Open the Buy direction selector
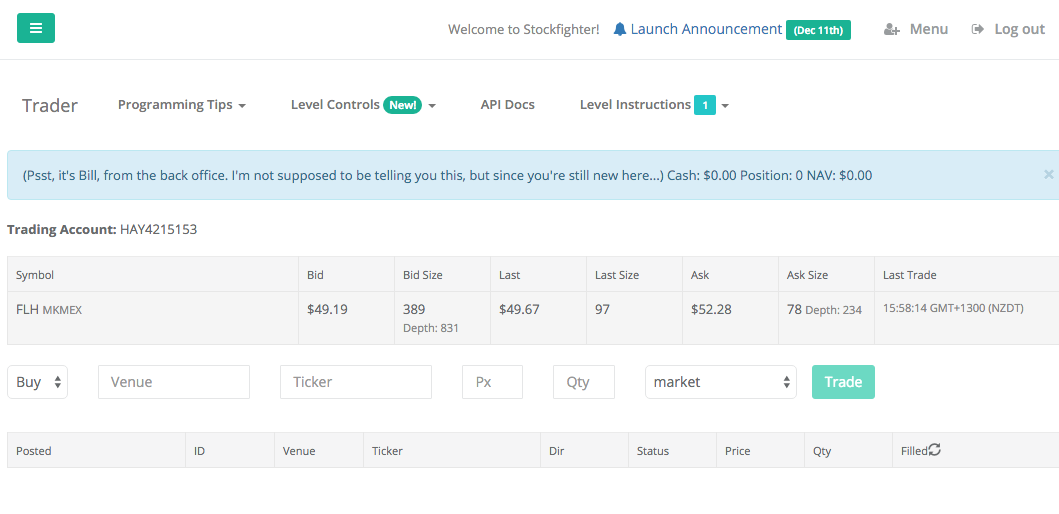The height and width of the screenshot is (514, 1059). [37, 382]
